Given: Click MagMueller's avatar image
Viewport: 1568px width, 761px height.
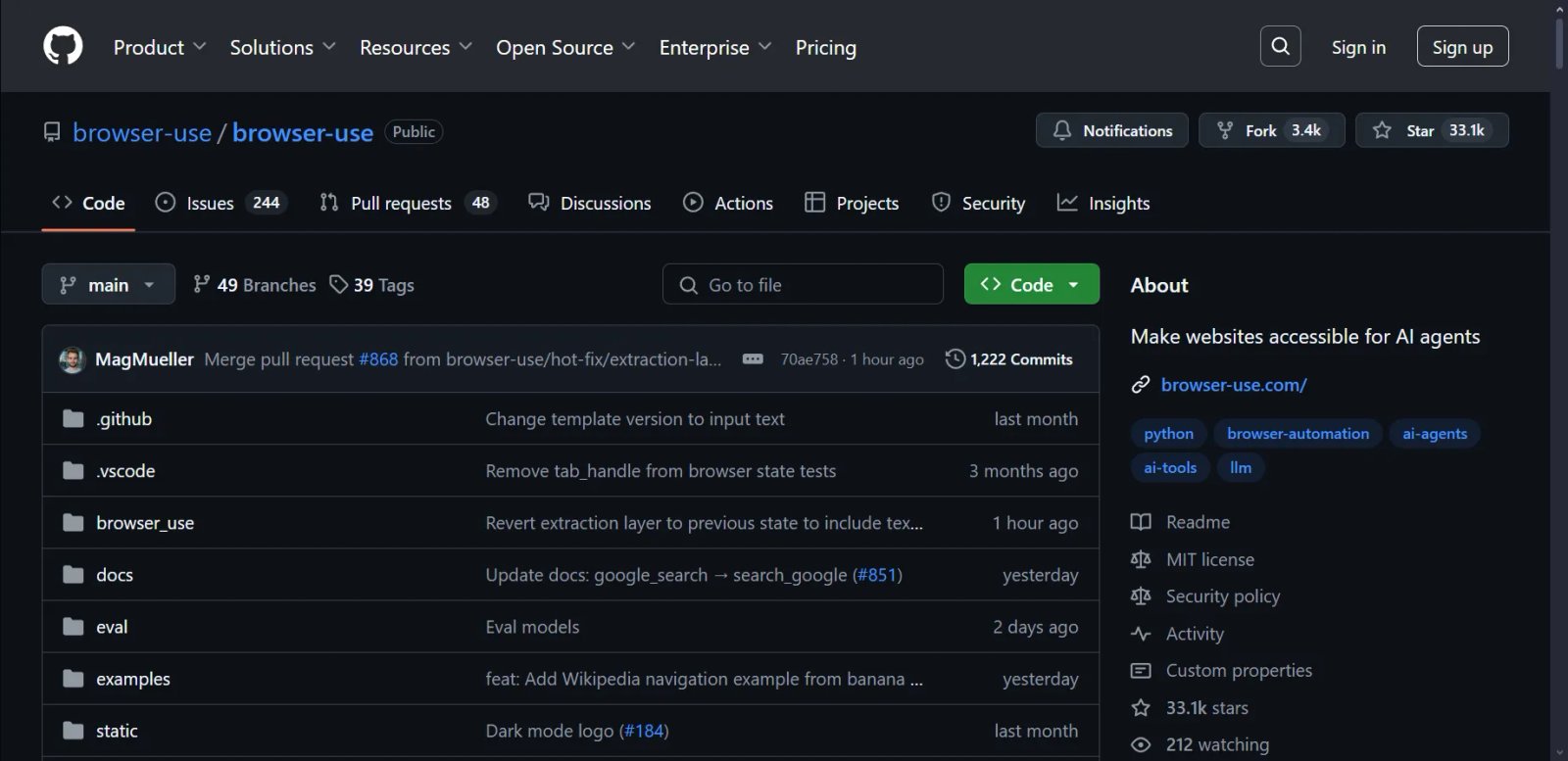Looking at the screenshot, I should tap(72, 359).
